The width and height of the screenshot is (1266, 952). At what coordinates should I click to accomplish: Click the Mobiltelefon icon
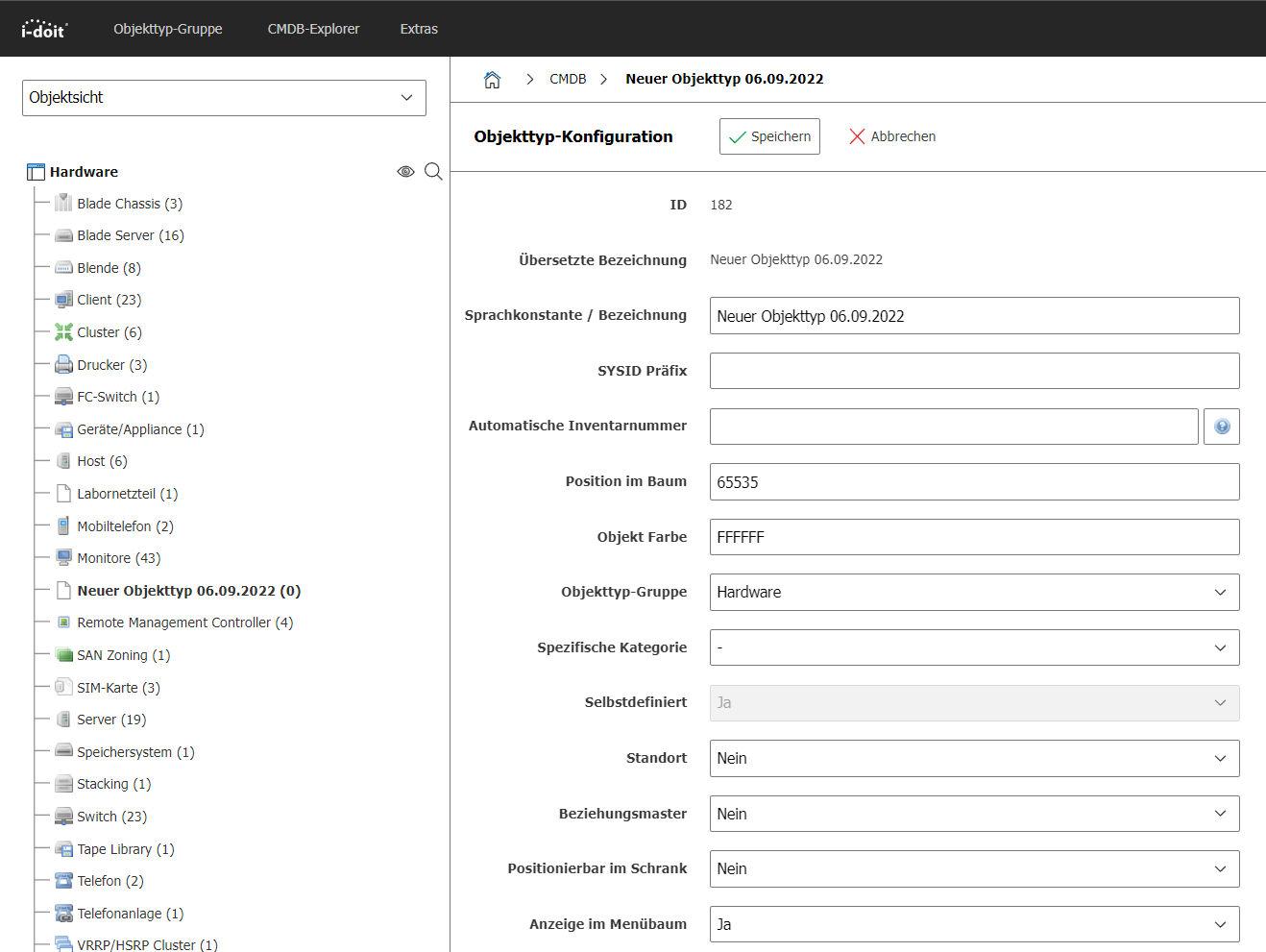point(63,525)
